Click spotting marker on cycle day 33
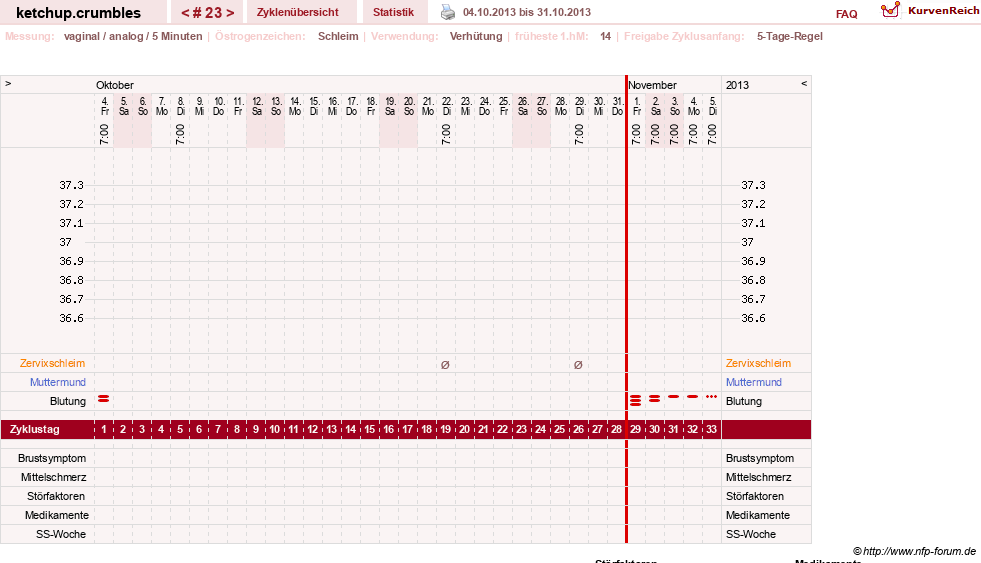Viewport: 981px width, 563px height. point(711,397)
